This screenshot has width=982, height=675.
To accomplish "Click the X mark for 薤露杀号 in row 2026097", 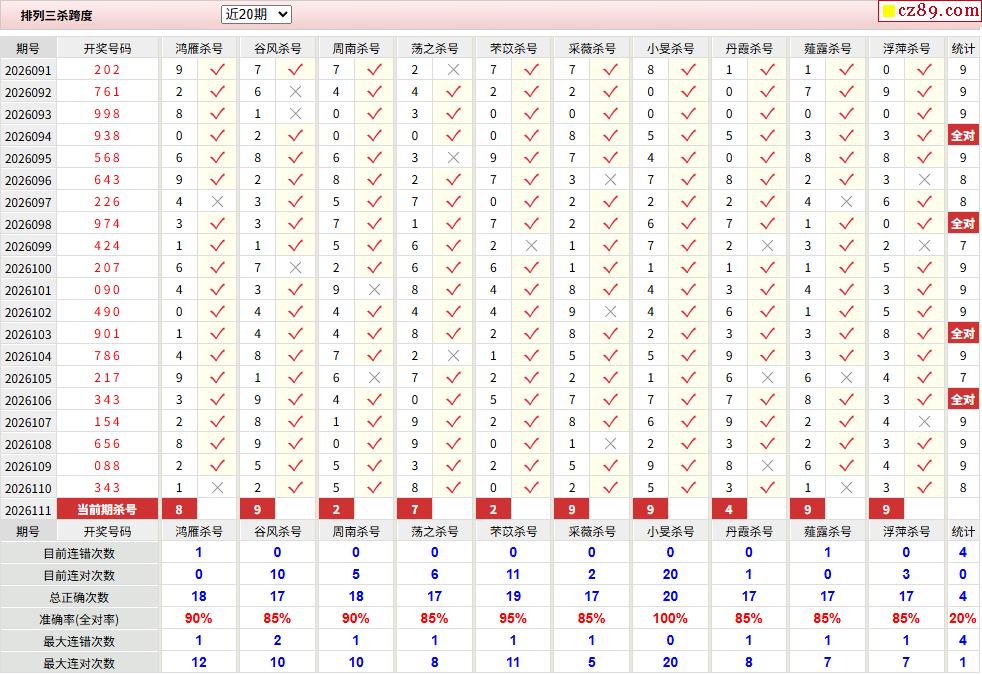I will pyautogui.click(x=846, y=202).
